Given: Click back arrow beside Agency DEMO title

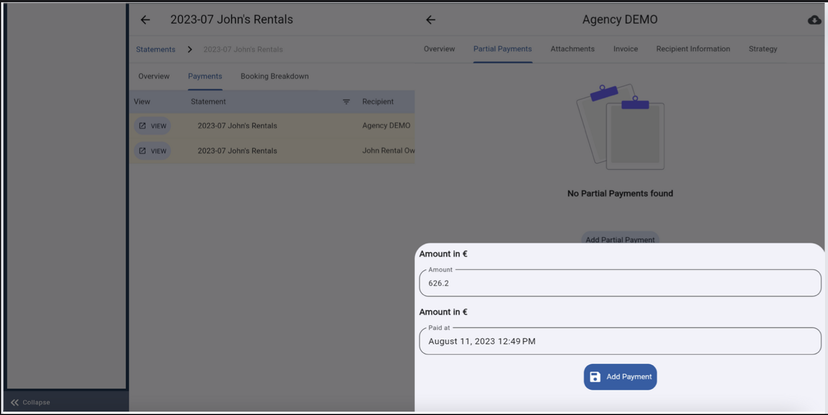Looking at the screenshot, I should [430, 20].
